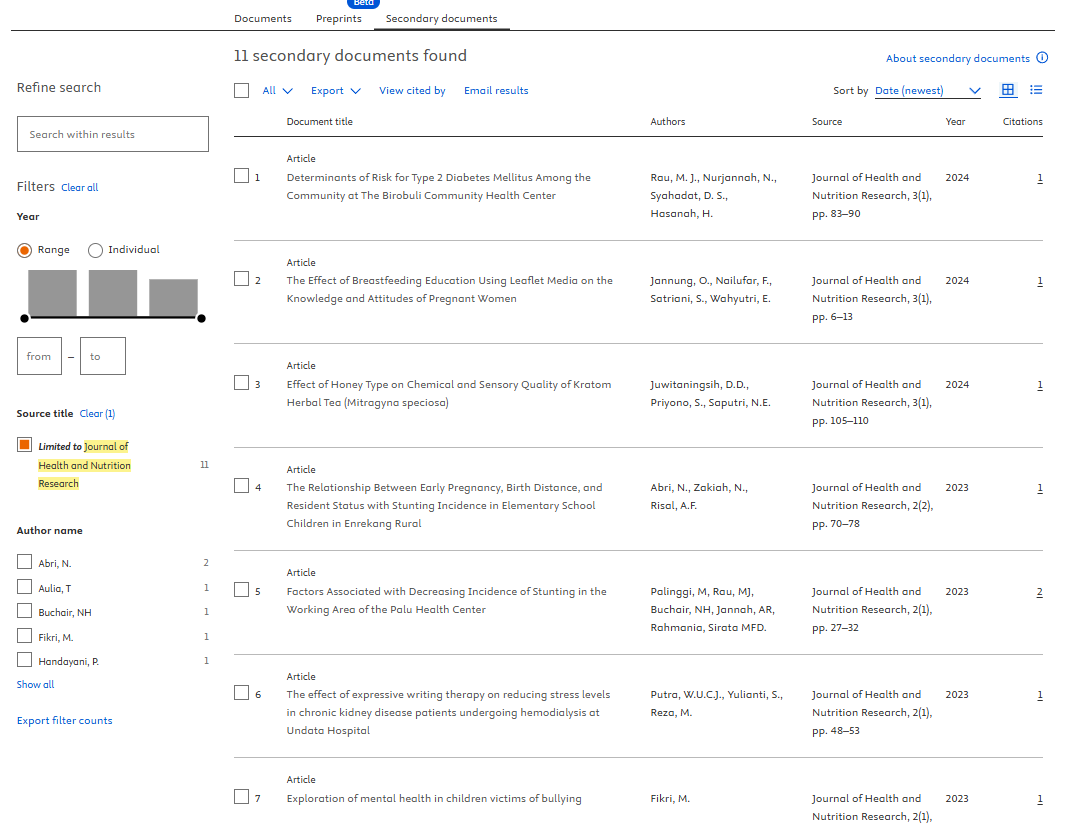The height and width of the screenshot is (831, 1072).
Task: Click the middle year histogram bar
Action: [x=113, y=293]
